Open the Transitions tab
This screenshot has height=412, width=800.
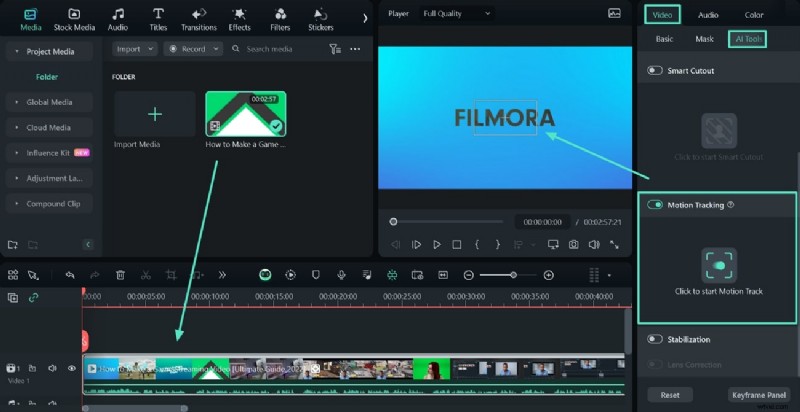199,19
